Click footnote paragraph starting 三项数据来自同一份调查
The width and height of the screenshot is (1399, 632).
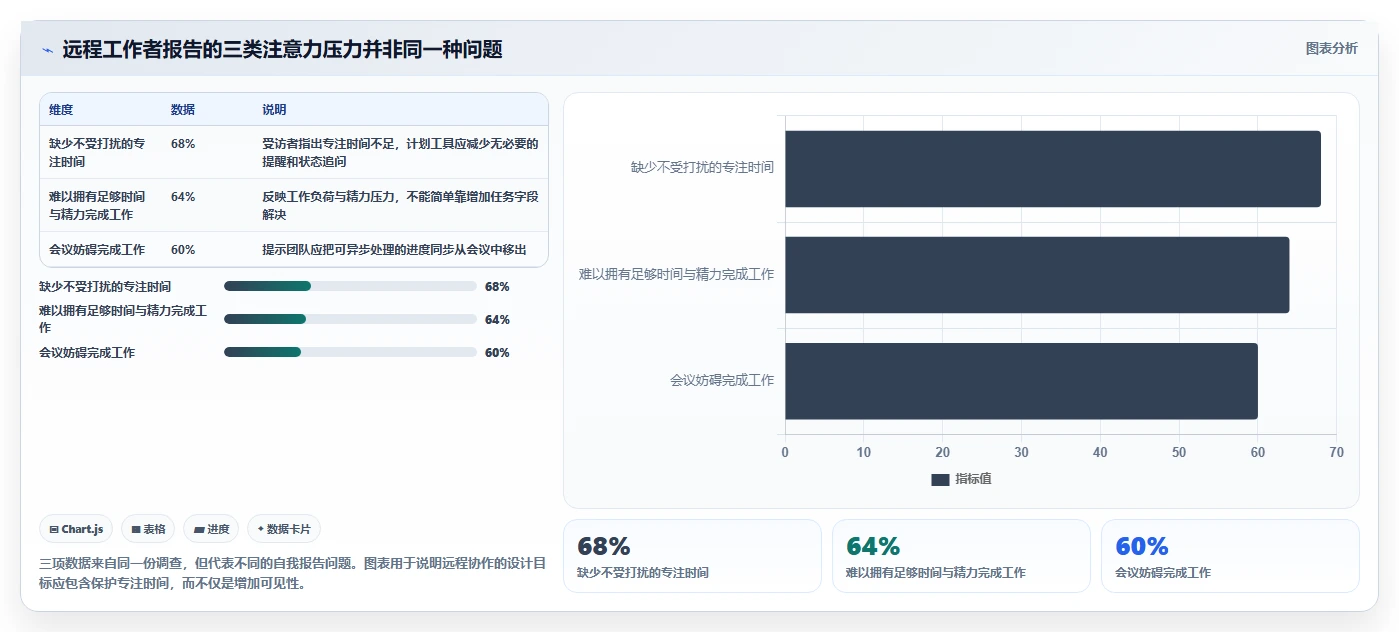pyautogui.click(x=292, y=573)
